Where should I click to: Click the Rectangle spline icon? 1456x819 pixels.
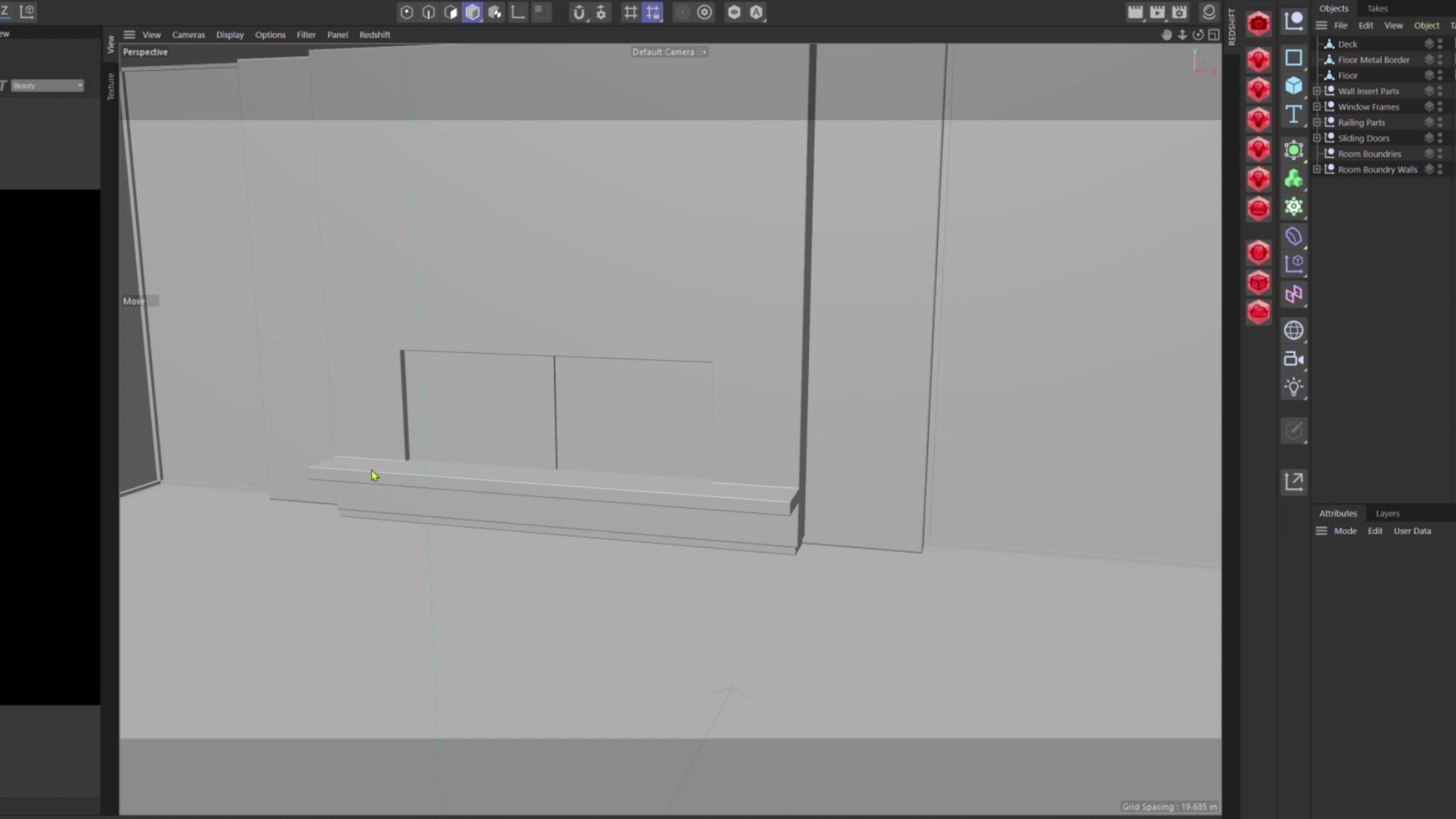tap(1294, 58)
